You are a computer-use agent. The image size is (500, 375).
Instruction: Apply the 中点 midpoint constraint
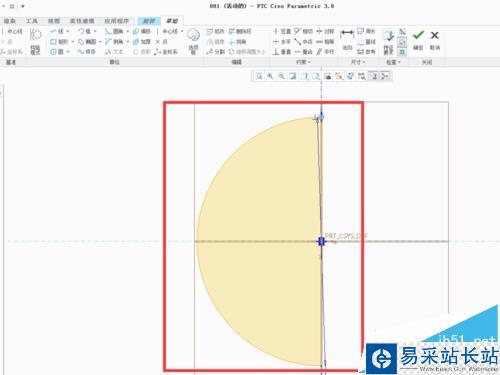click(303, 42)
